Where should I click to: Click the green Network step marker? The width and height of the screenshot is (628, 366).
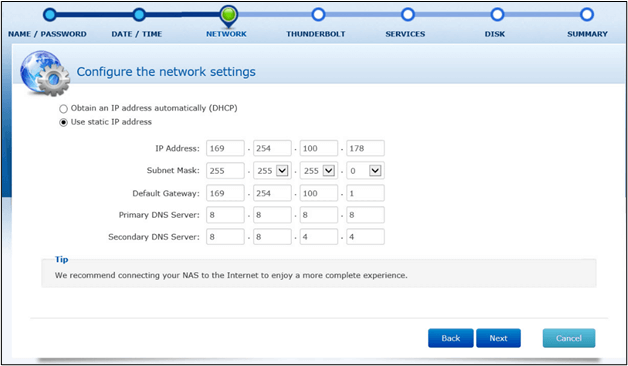click(x=229, y=16)
